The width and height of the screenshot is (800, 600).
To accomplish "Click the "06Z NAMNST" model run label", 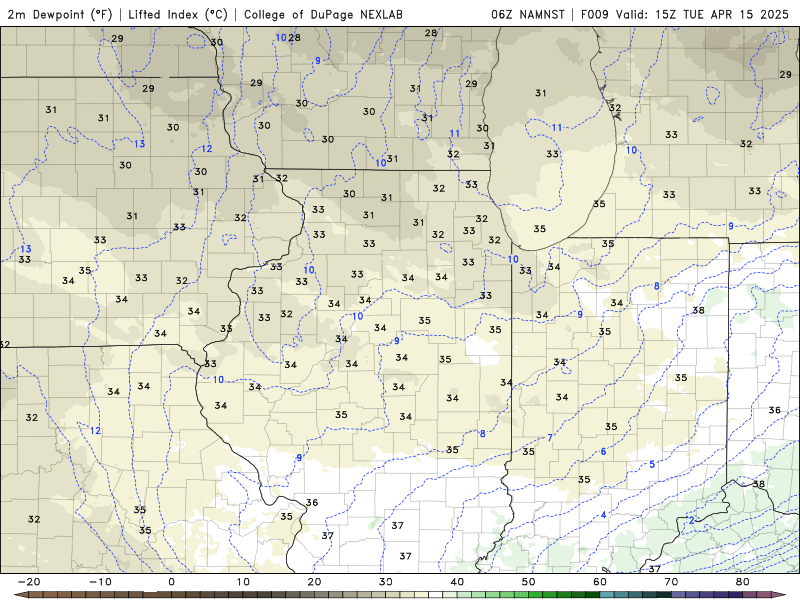I will [x=528, y=14].
